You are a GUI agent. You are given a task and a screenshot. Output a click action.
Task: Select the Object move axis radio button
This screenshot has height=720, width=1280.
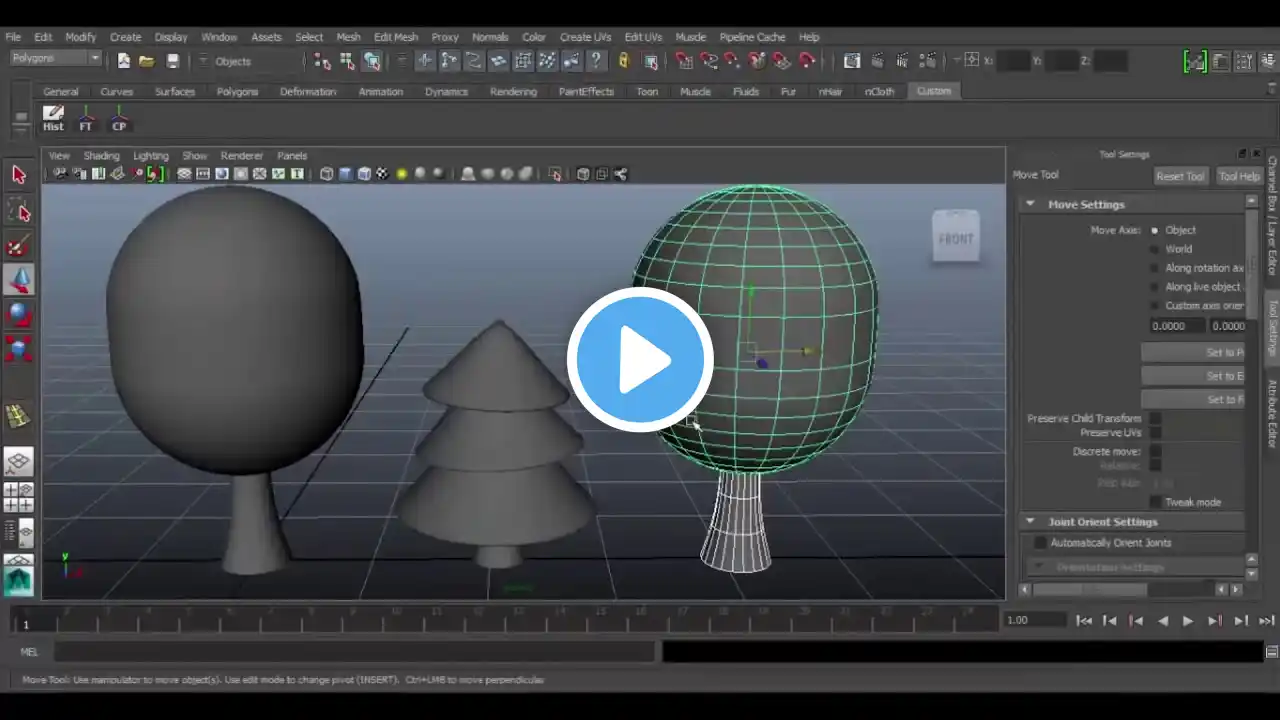tap(1155, 230)
